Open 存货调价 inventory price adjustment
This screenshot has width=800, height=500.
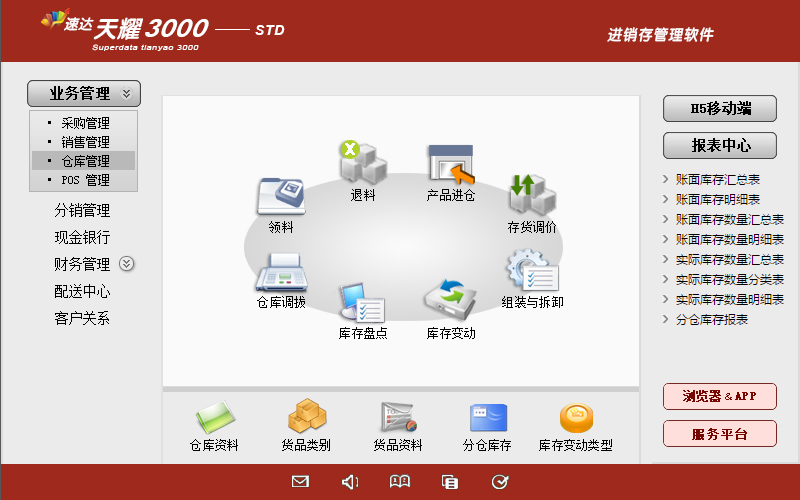(x=527, y=195)
